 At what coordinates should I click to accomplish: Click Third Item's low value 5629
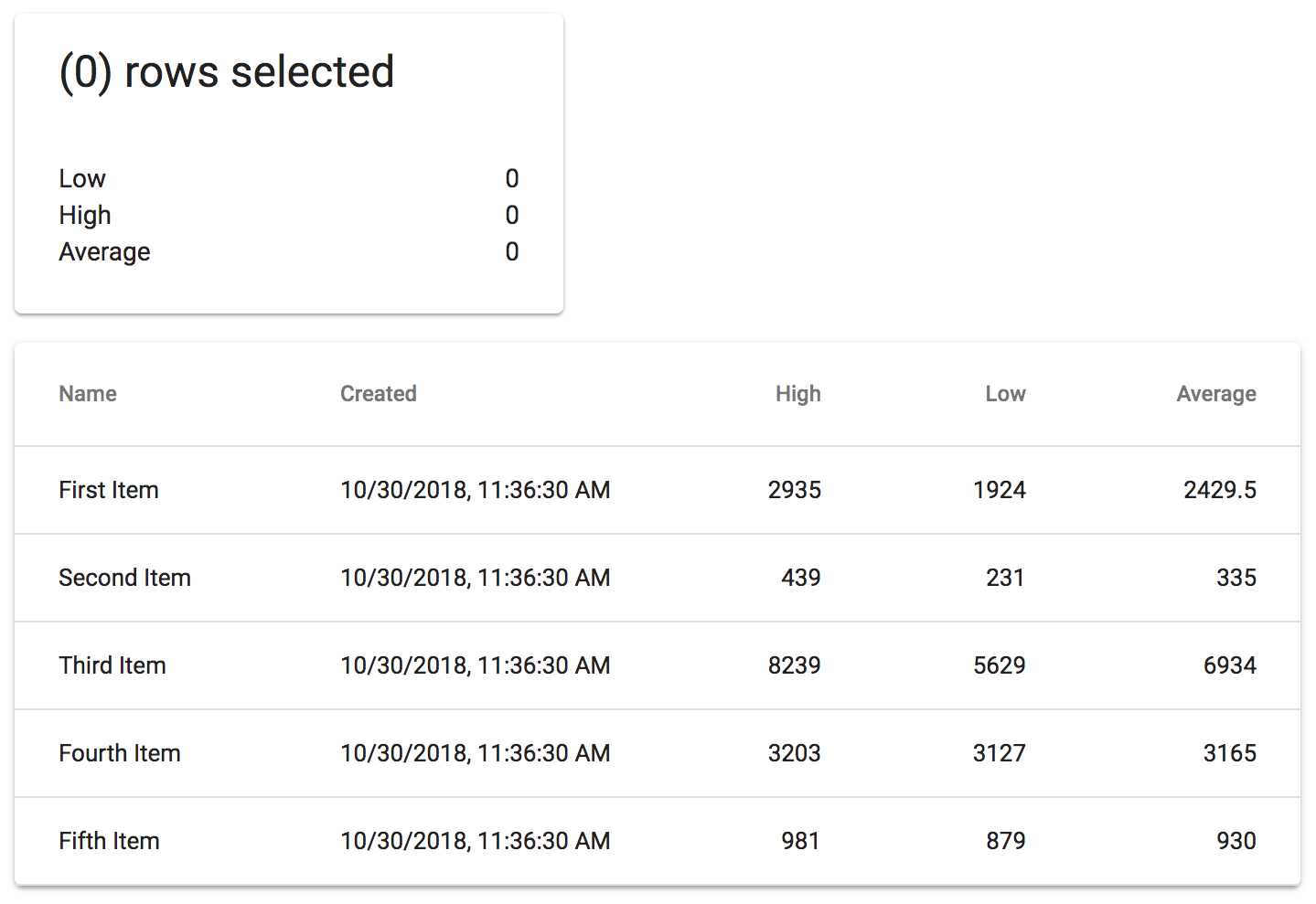click(999, 665)
